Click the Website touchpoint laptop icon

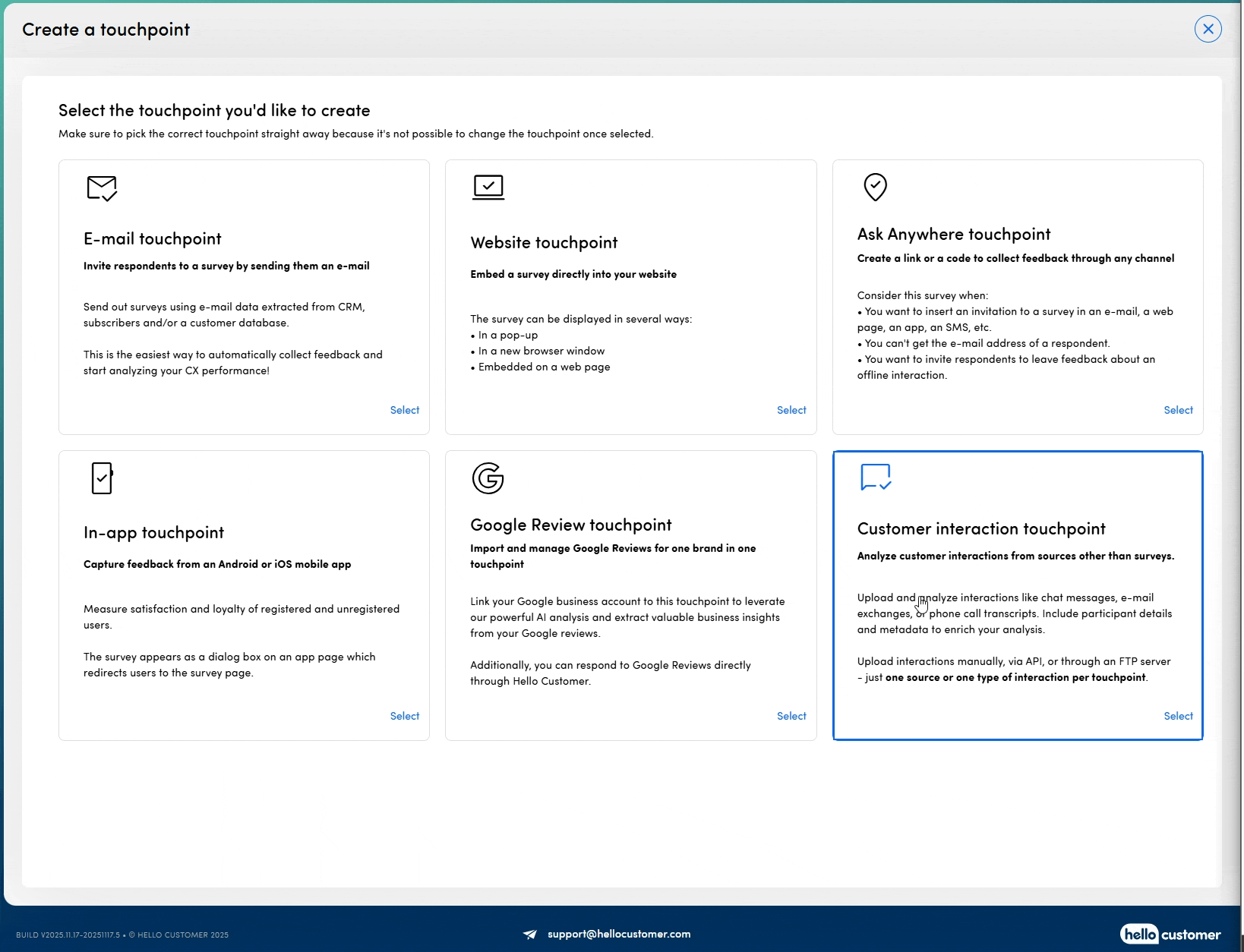(488, 187)
